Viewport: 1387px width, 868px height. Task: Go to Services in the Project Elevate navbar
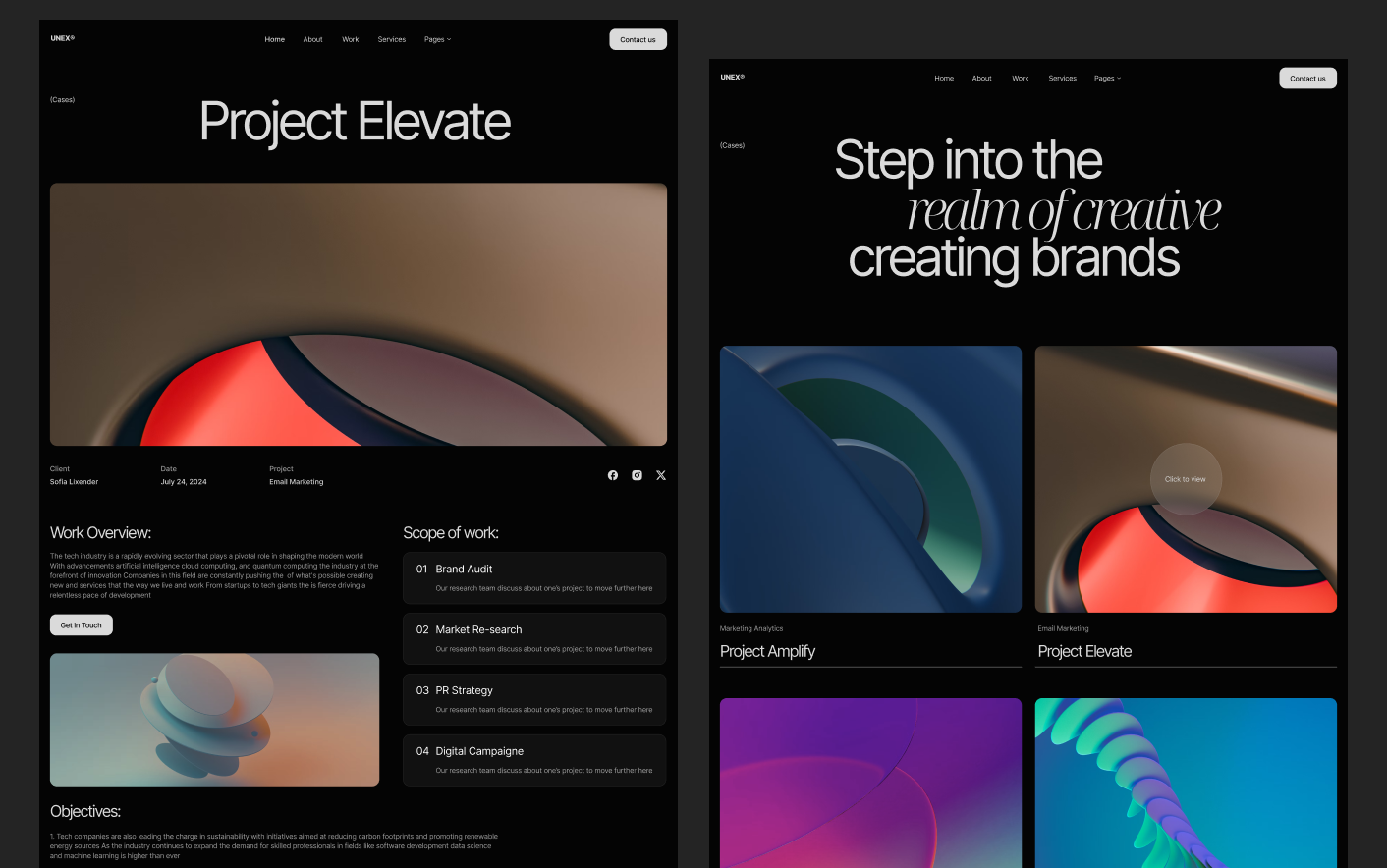[x=392, y=40]
